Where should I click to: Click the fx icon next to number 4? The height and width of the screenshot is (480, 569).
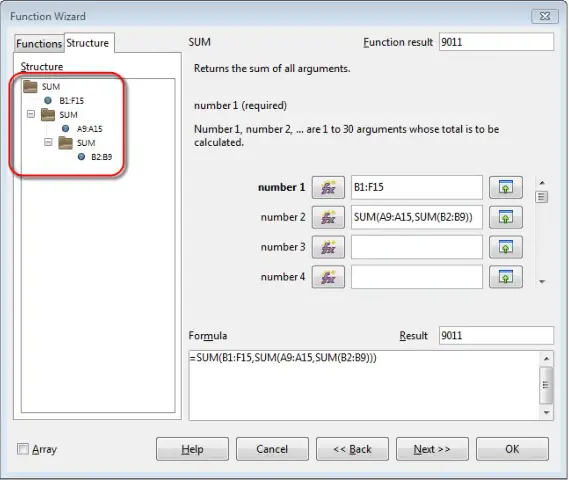[x=328, y=277]
